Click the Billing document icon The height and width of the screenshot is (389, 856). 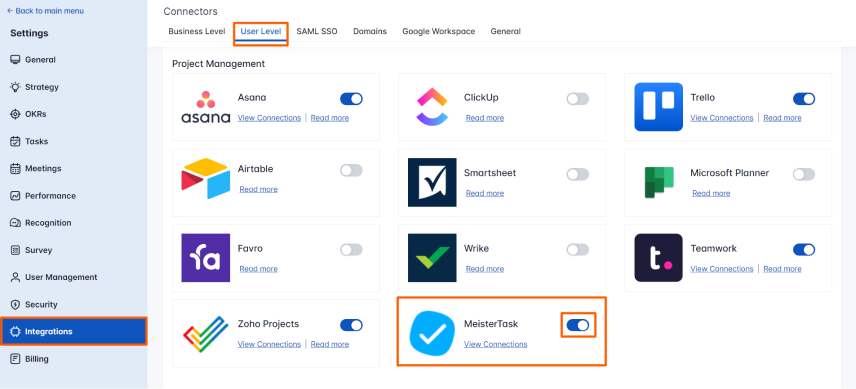(x=15, y=359)
